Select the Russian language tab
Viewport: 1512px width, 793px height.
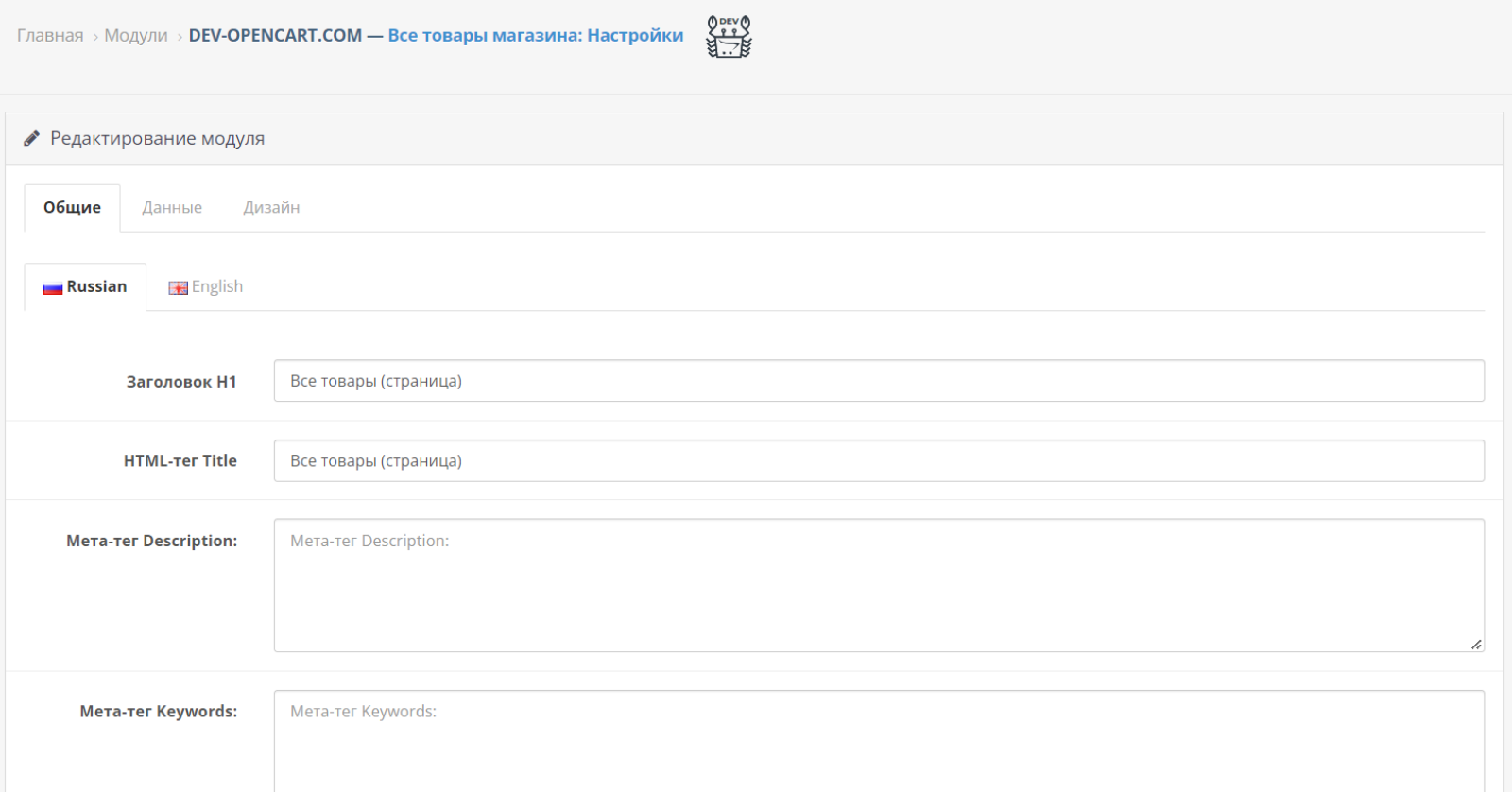(85, 287)
